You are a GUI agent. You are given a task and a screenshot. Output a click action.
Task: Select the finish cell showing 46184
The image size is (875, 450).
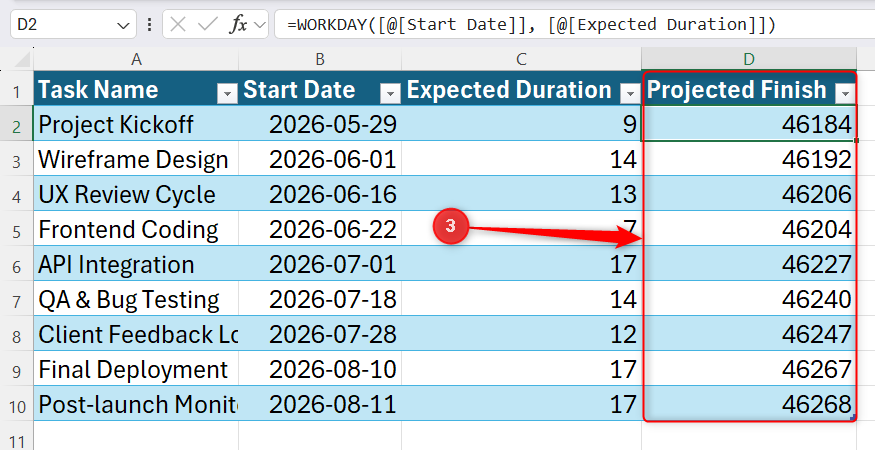(749, 124)
